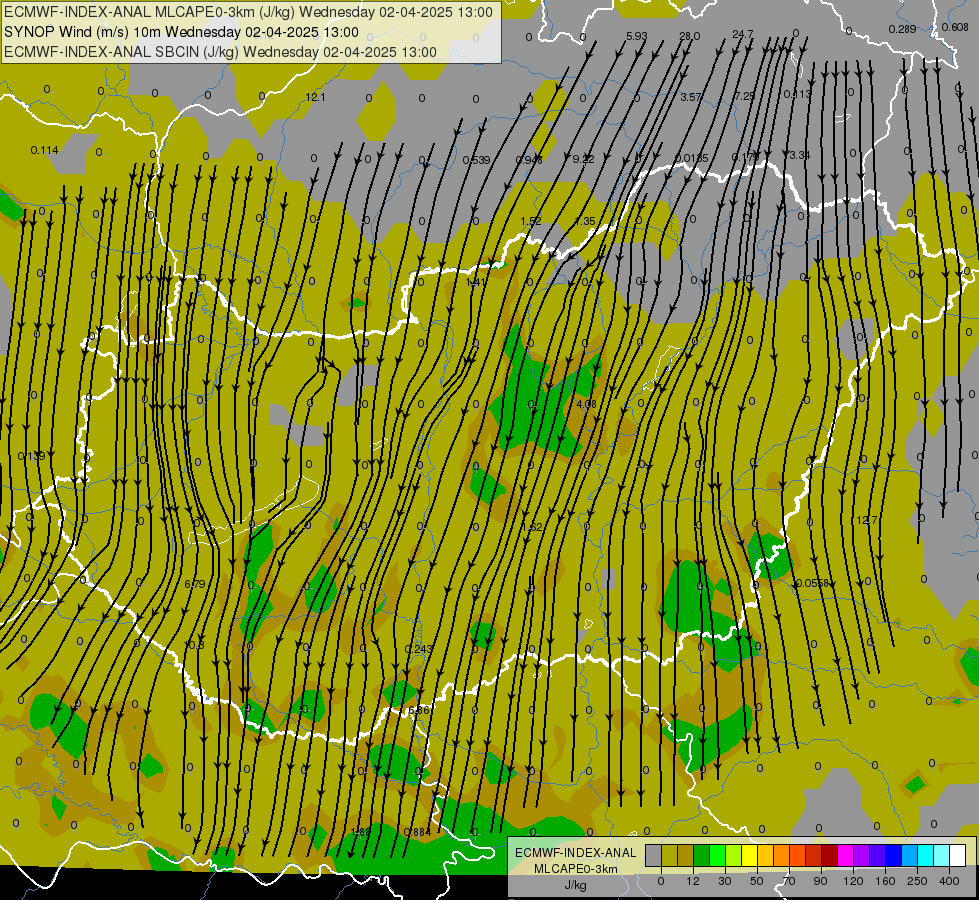The width and height of the screenshot is (979, 900).
Task: Select the pure yellow legend swatch
Action: coord(749,855)
